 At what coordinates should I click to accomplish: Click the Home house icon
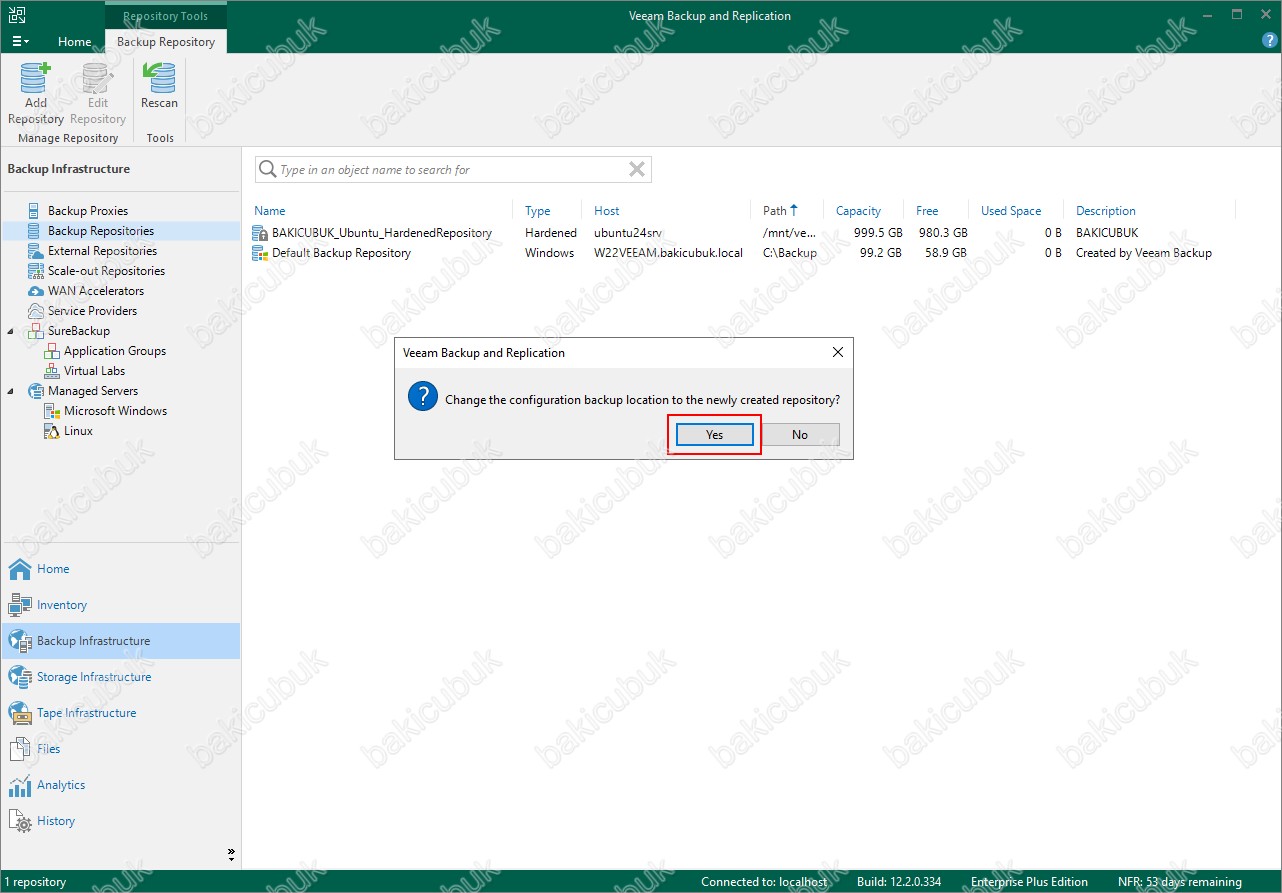(20, 569)
